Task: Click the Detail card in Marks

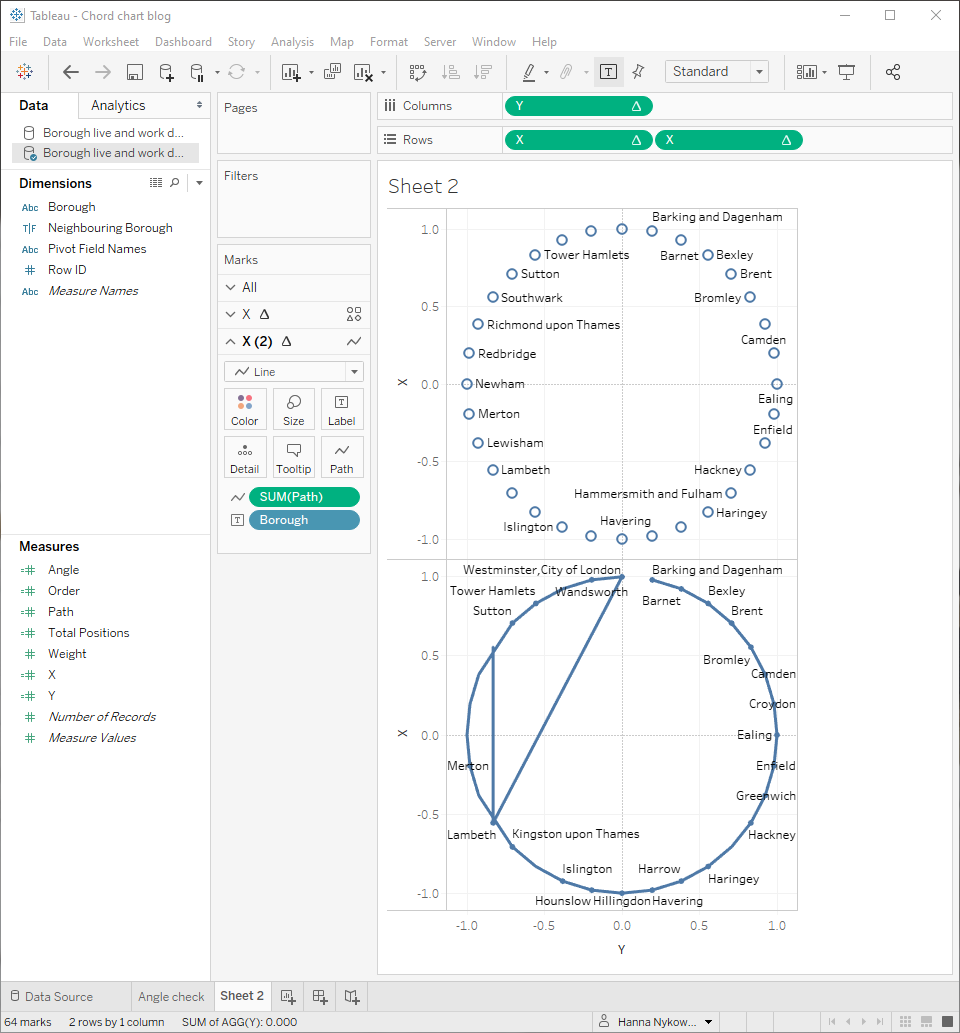Action: 245,457
